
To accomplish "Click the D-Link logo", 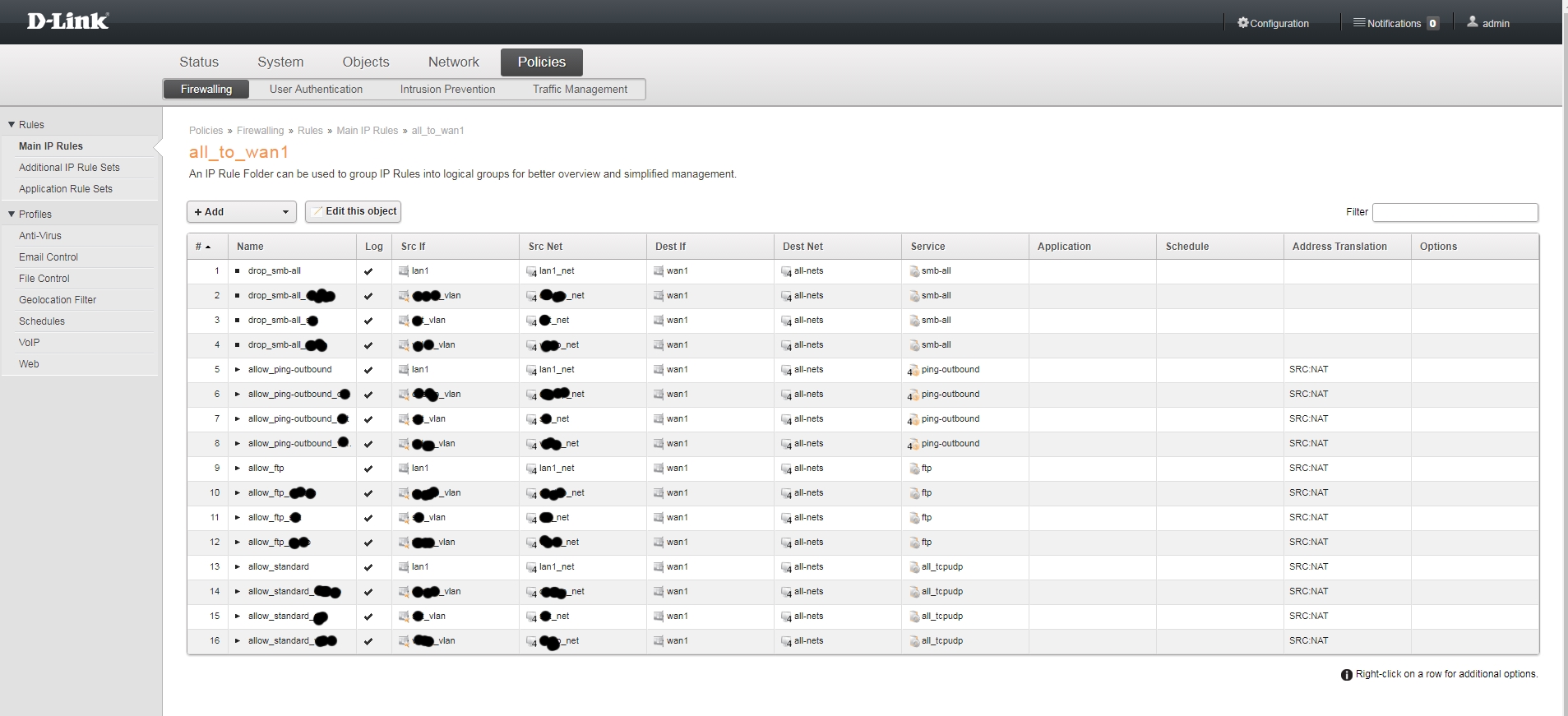I will (x=67, y=21).
